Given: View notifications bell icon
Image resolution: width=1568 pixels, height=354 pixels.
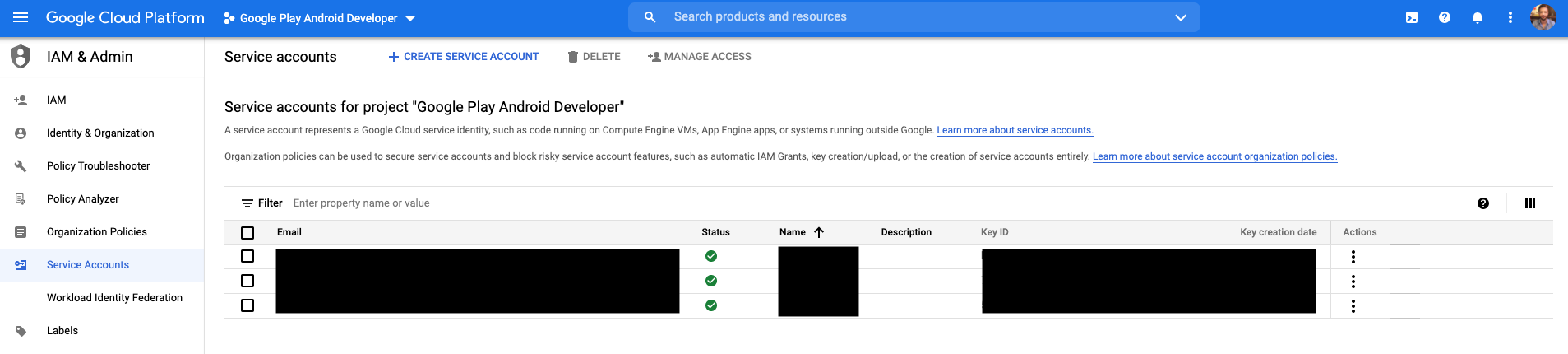Looking at the screenshot, I should click(x=1478, y=17).
